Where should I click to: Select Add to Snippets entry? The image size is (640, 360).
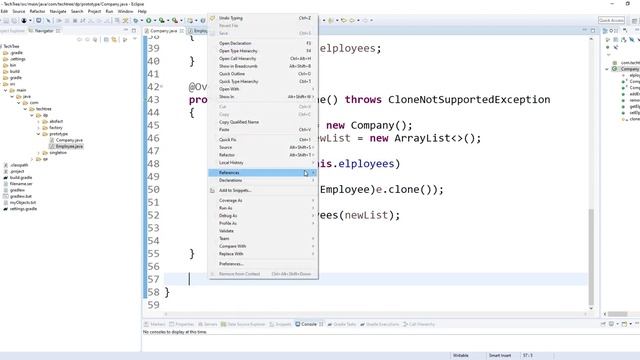263,190
